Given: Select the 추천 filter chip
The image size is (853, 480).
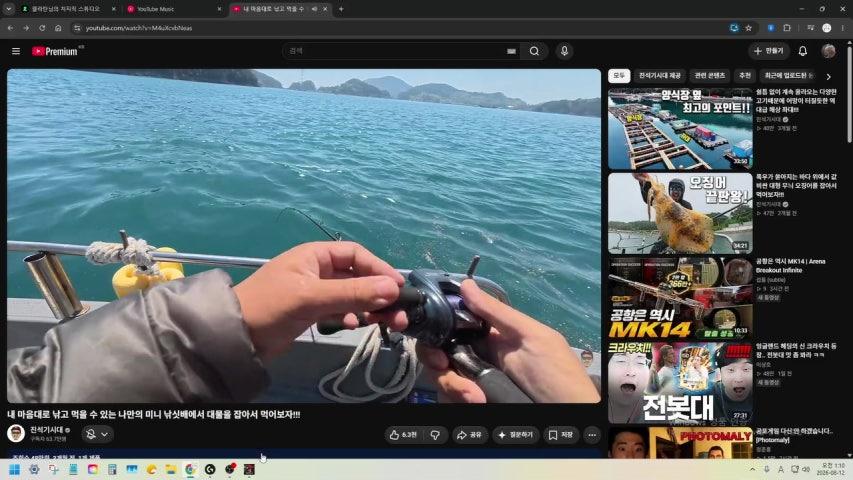Looking at the screenshot, I should (x=745, y=76).
